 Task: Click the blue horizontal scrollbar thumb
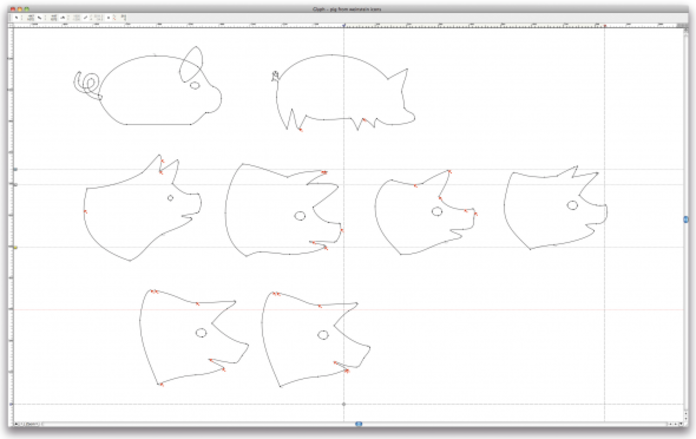[x=359, y=424]
